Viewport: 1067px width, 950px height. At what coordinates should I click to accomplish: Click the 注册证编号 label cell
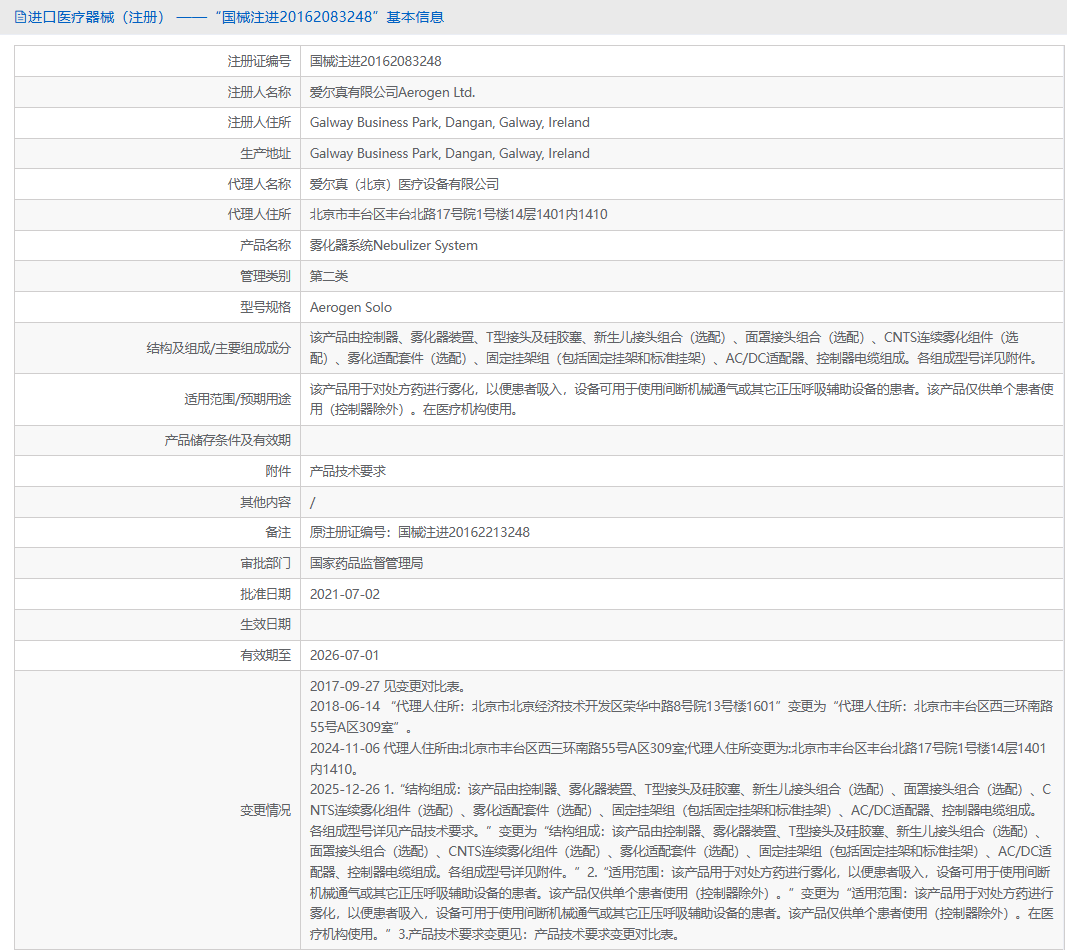click(x=259, y=61)
